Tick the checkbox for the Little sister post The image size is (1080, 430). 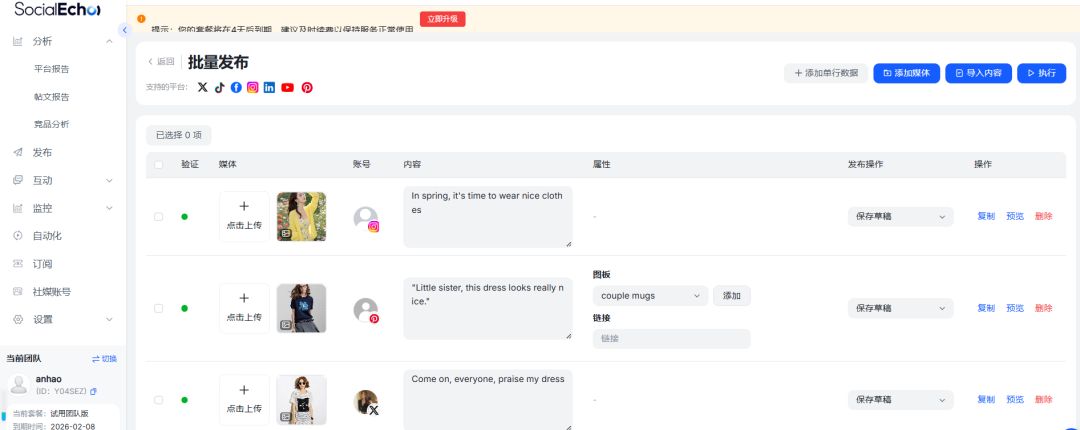158,308
